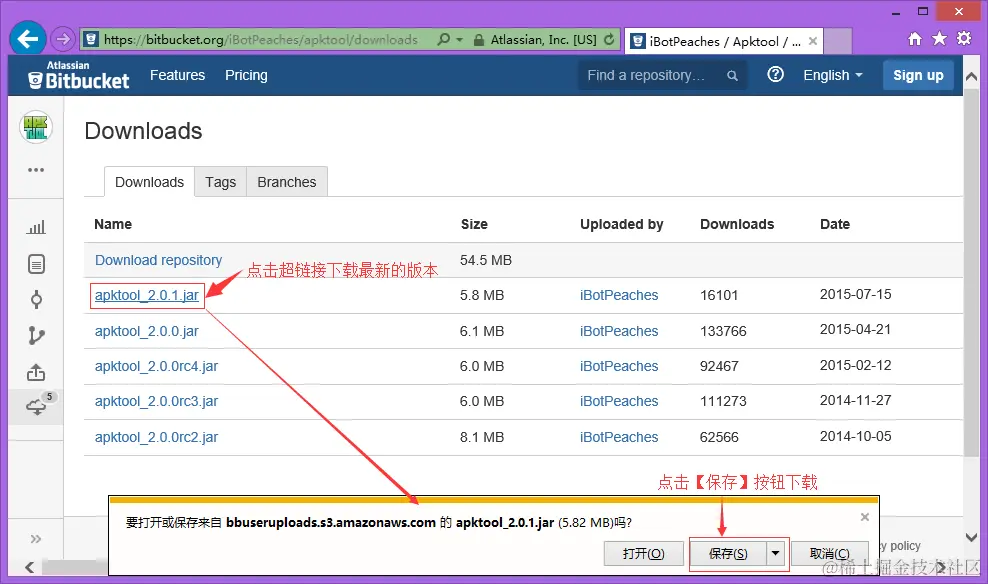Viewport: 988px width, 584px height.
Task: Click the 2015-07-15 date cell
Action: (856, 294)
